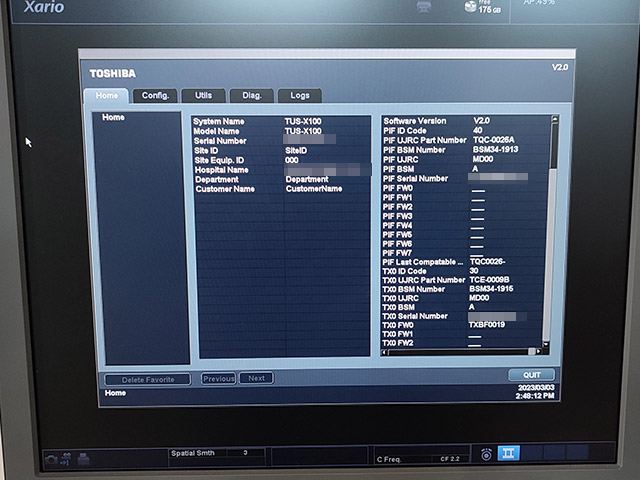Select the TX0 FW1 row
The image size is (640, 480).
(x=462, y=334)
